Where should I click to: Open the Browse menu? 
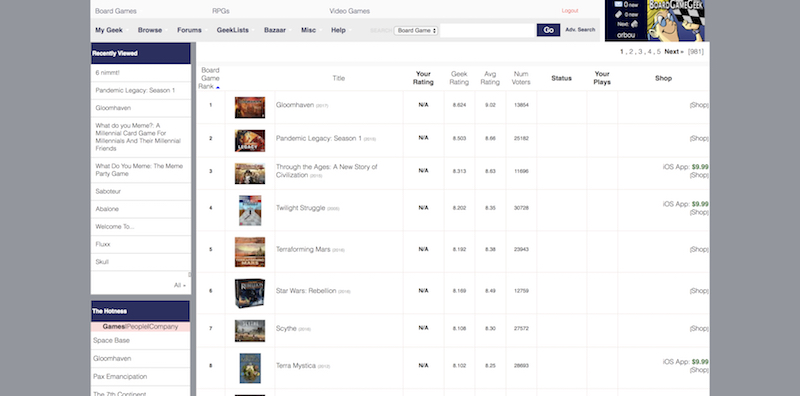click(149, 30)
